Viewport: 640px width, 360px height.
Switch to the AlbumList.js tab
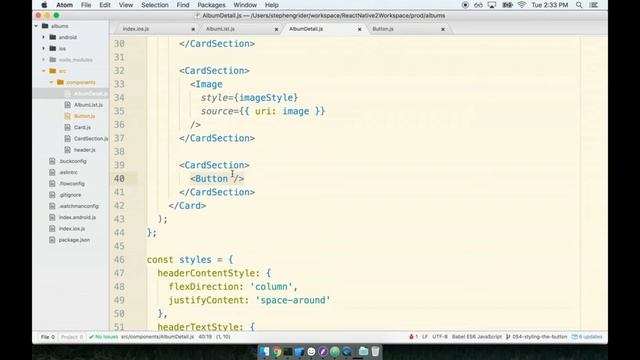(x=220, y=29)
